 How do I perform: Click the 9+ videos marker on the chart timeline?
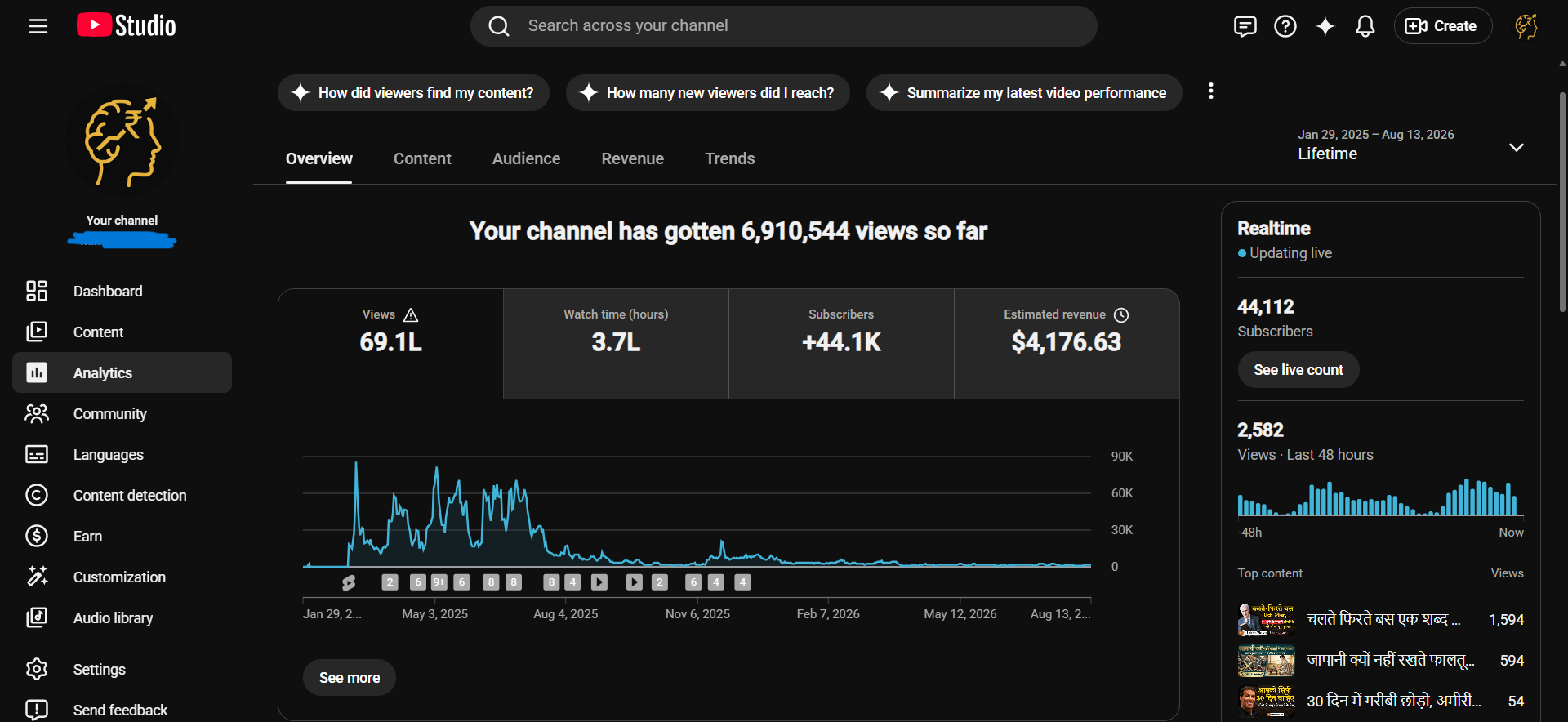[x=439, y=582]
